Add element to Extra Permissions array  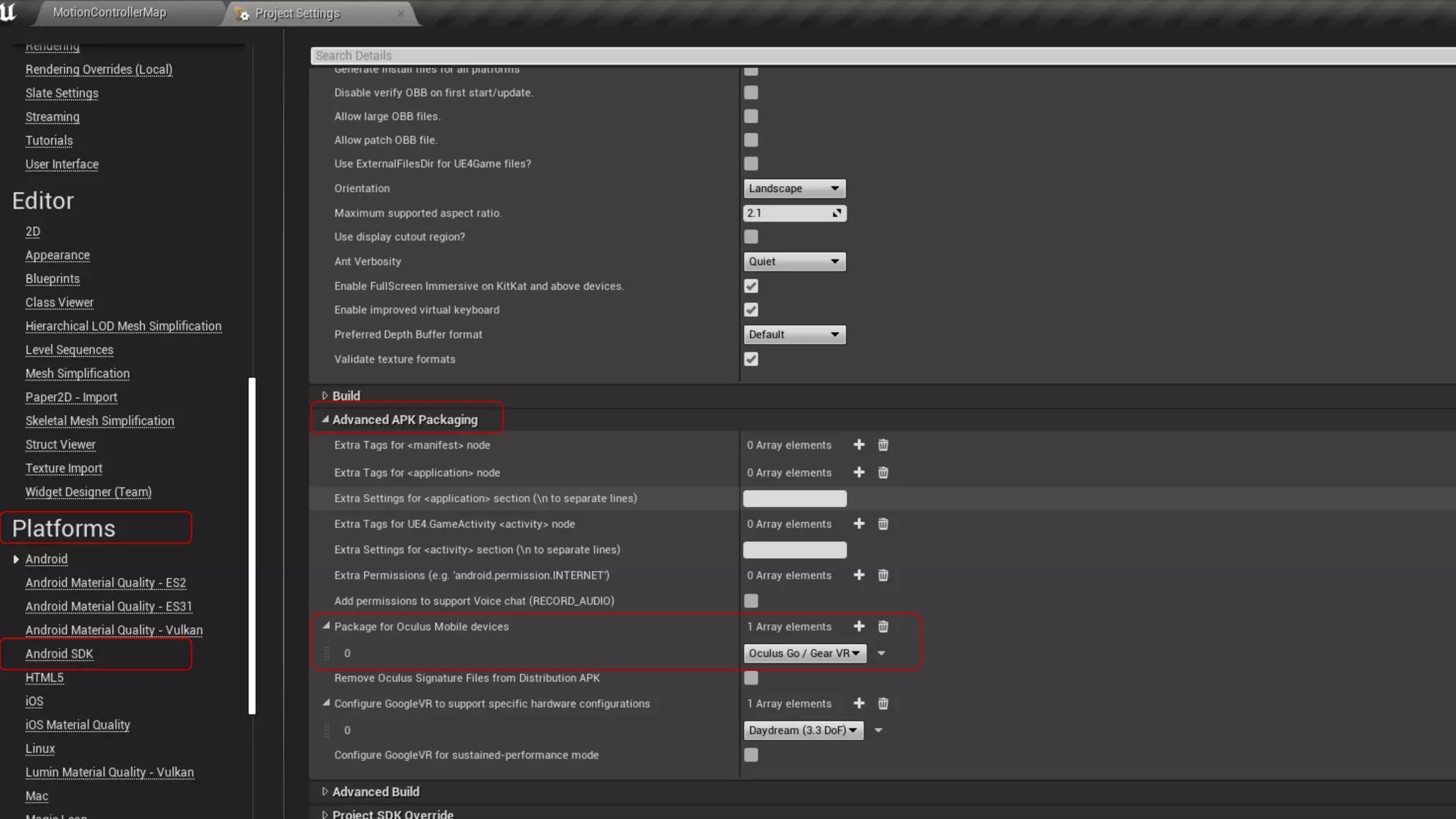pyautogui.click(x=859, y=575)
